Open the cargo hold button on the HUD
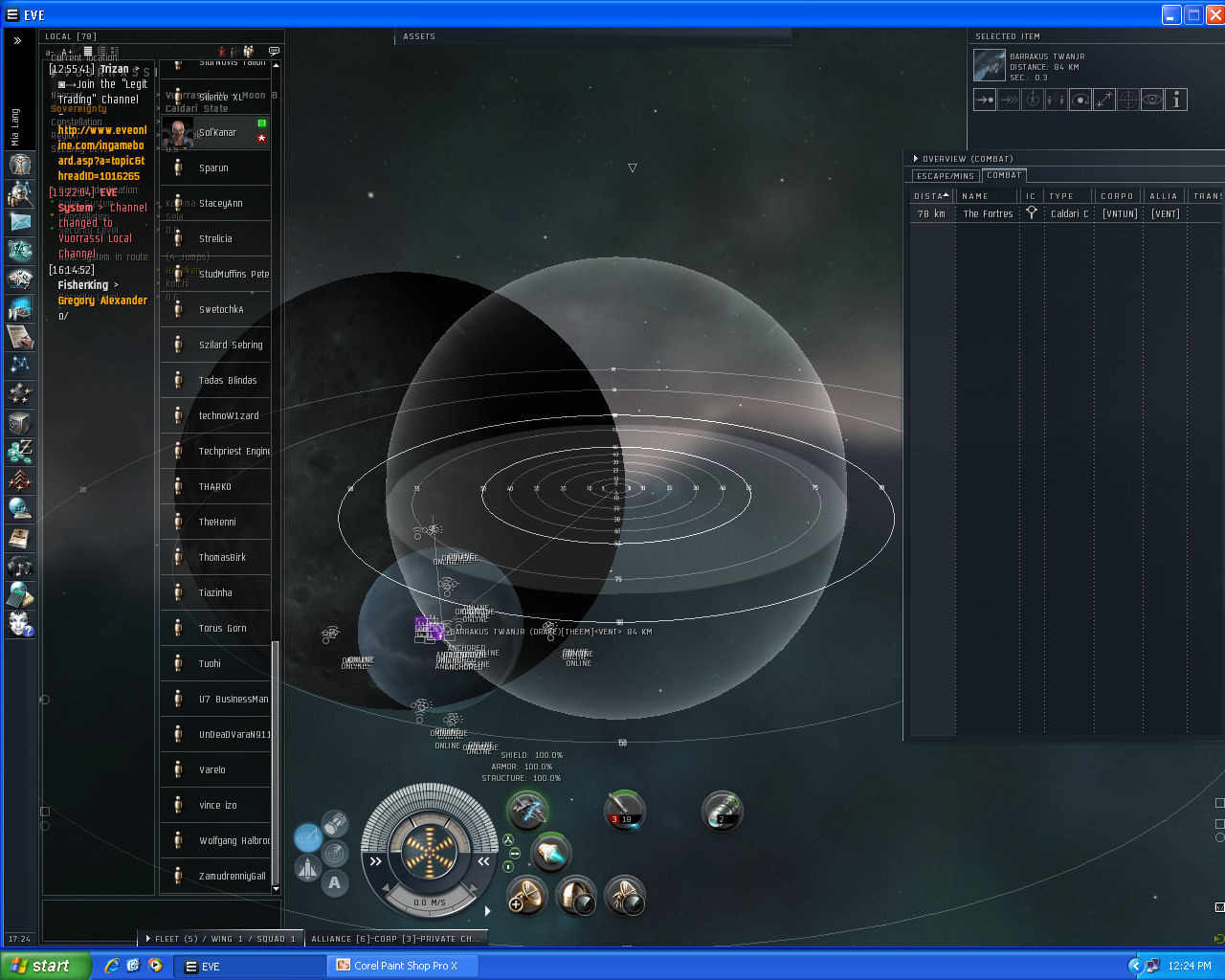1225x980 pixels. click(335, 823)
